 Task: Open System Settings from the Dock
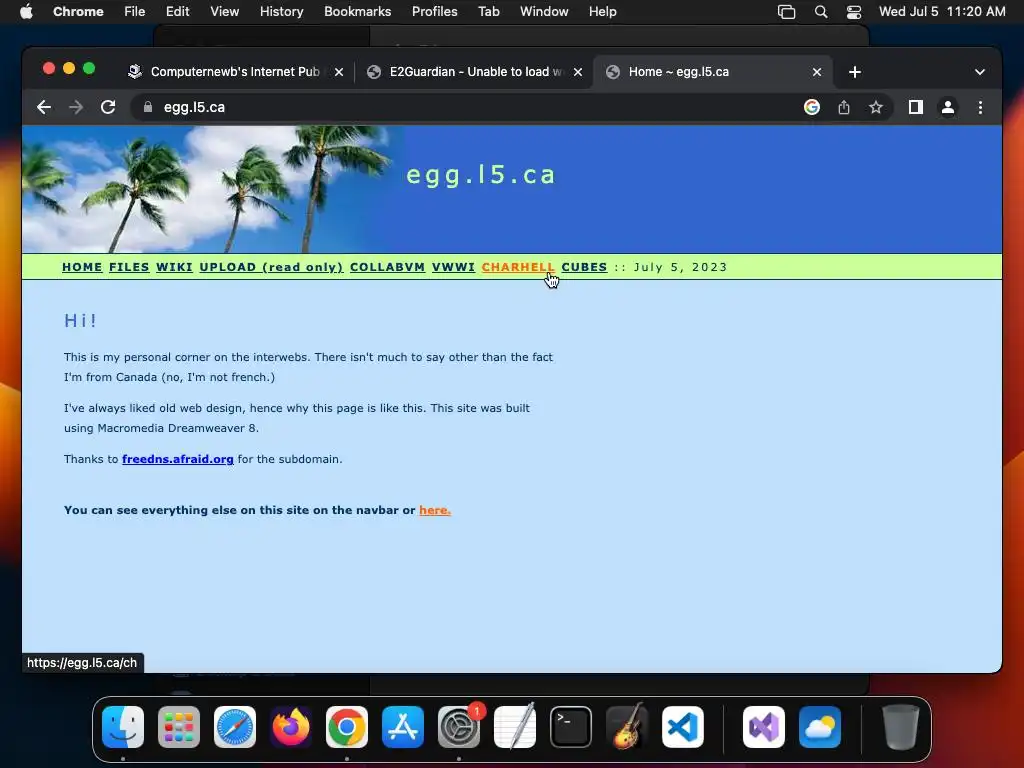coord(459,727)
